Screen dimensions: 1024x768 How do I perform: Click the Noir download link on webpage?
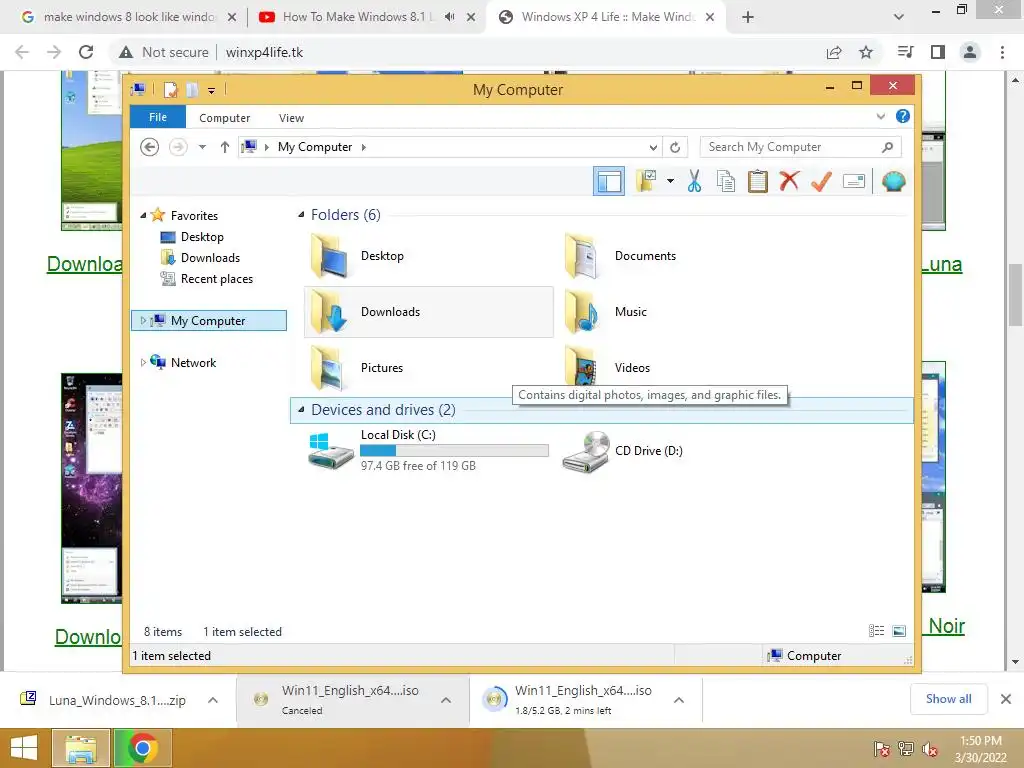pos(946,626)
